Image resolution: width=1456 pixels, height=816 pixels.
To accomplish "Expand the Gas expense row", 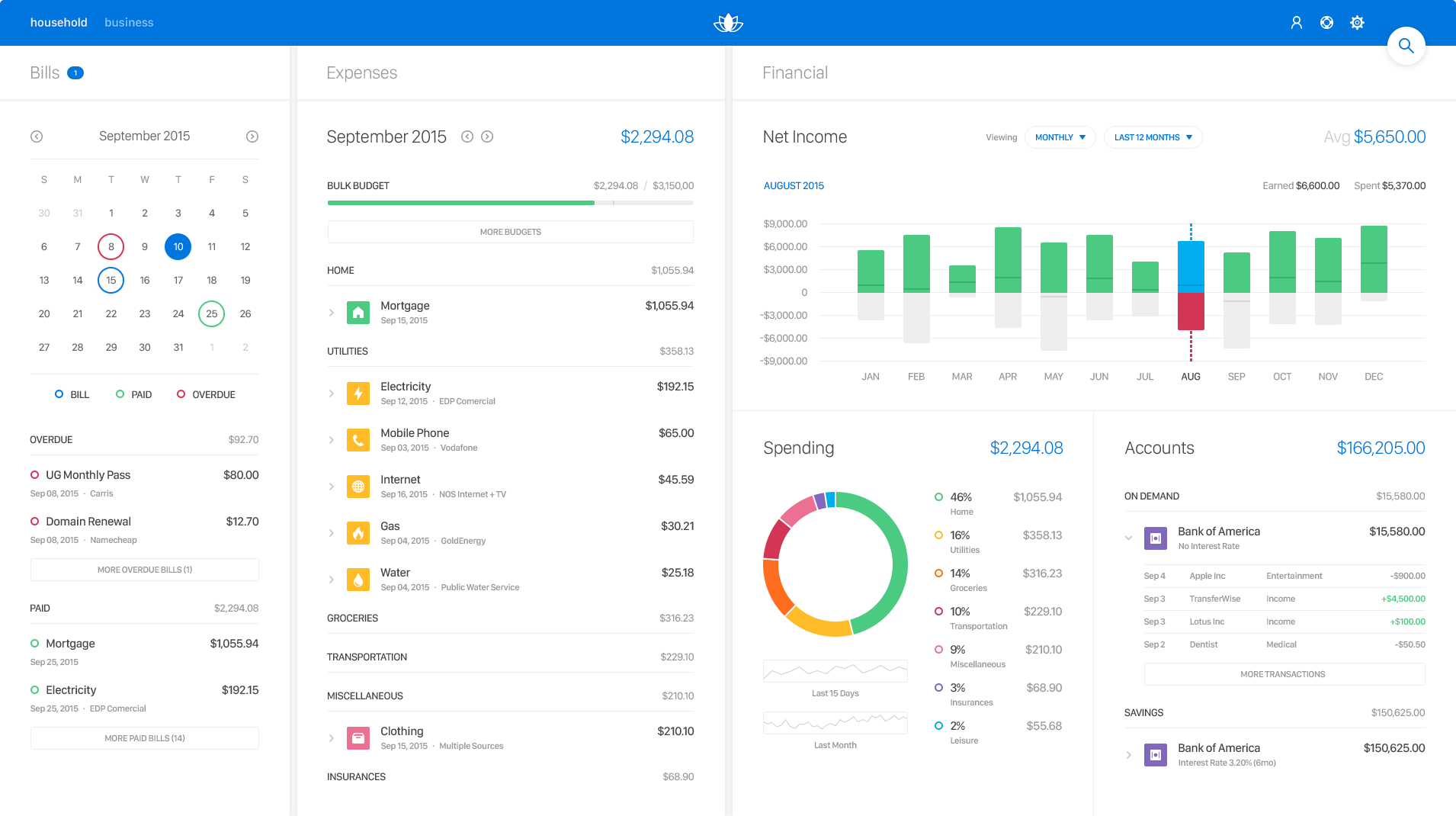I will [x=332, y=533].
